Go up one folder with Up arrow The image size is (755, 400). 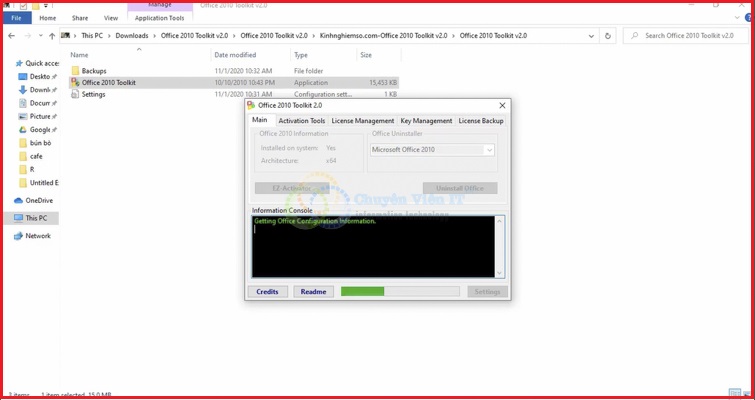pyautogui.click(x=52, y=36)
